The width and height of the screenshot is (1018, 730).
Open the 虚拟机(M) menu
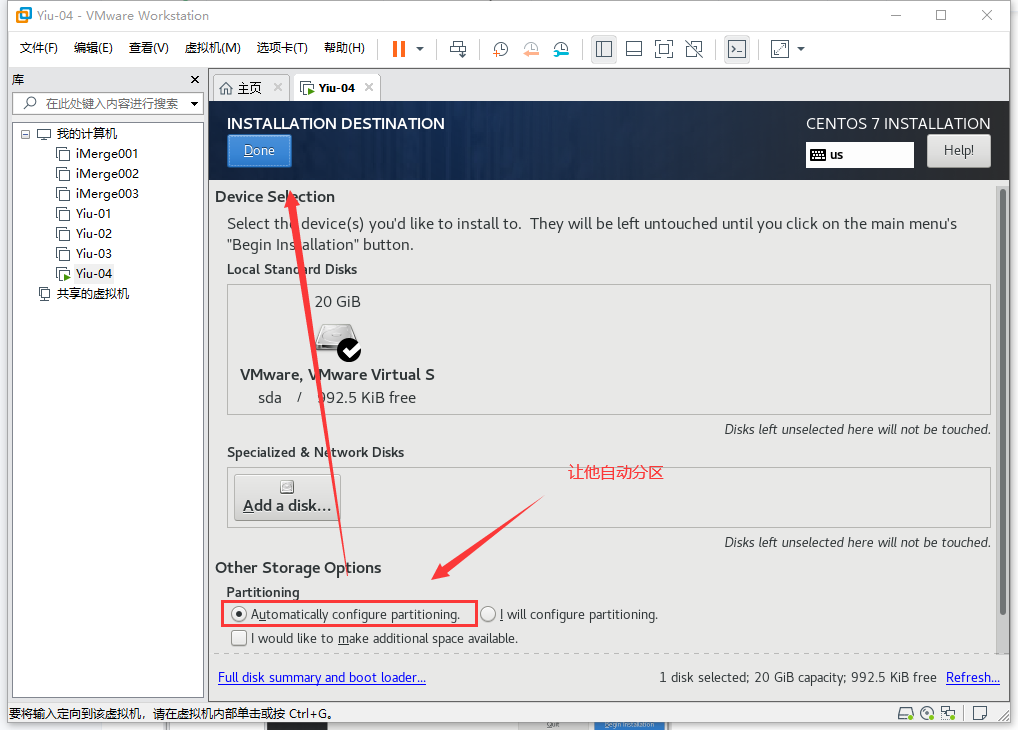pos(212,48)
